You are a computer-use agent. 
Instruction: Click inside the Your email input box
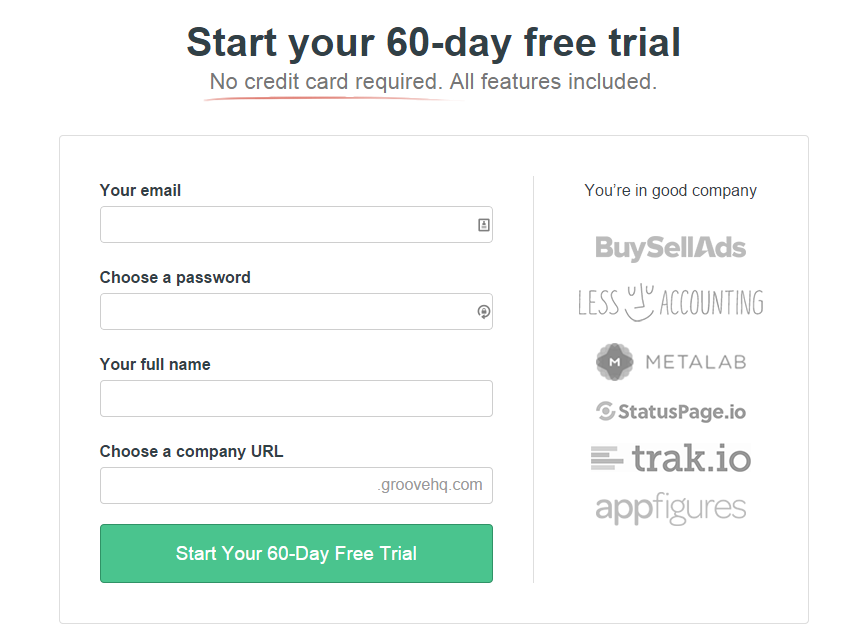tap(280, 224)
